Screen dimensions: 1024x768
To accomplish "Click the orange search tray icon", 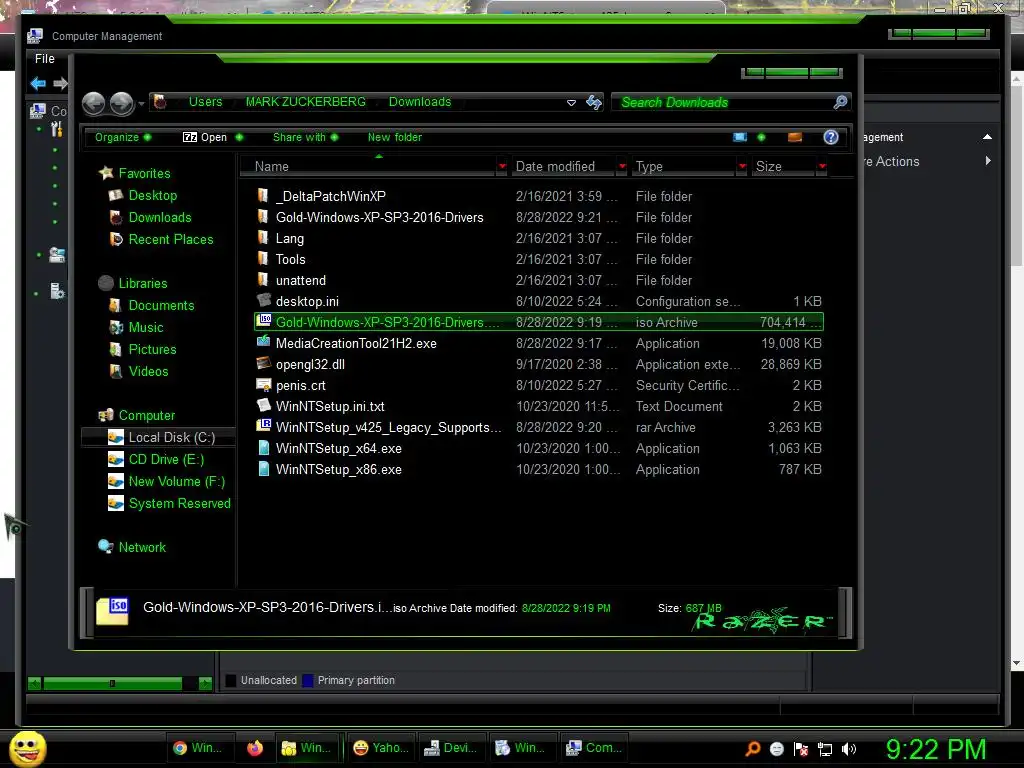I will click(x=753, y=749).
